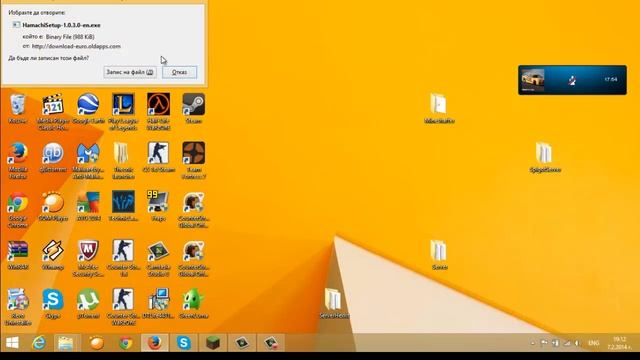Open McAfee Security Scan shortcut
This screenshot has height=360, width=640.
tap(88, 258)
